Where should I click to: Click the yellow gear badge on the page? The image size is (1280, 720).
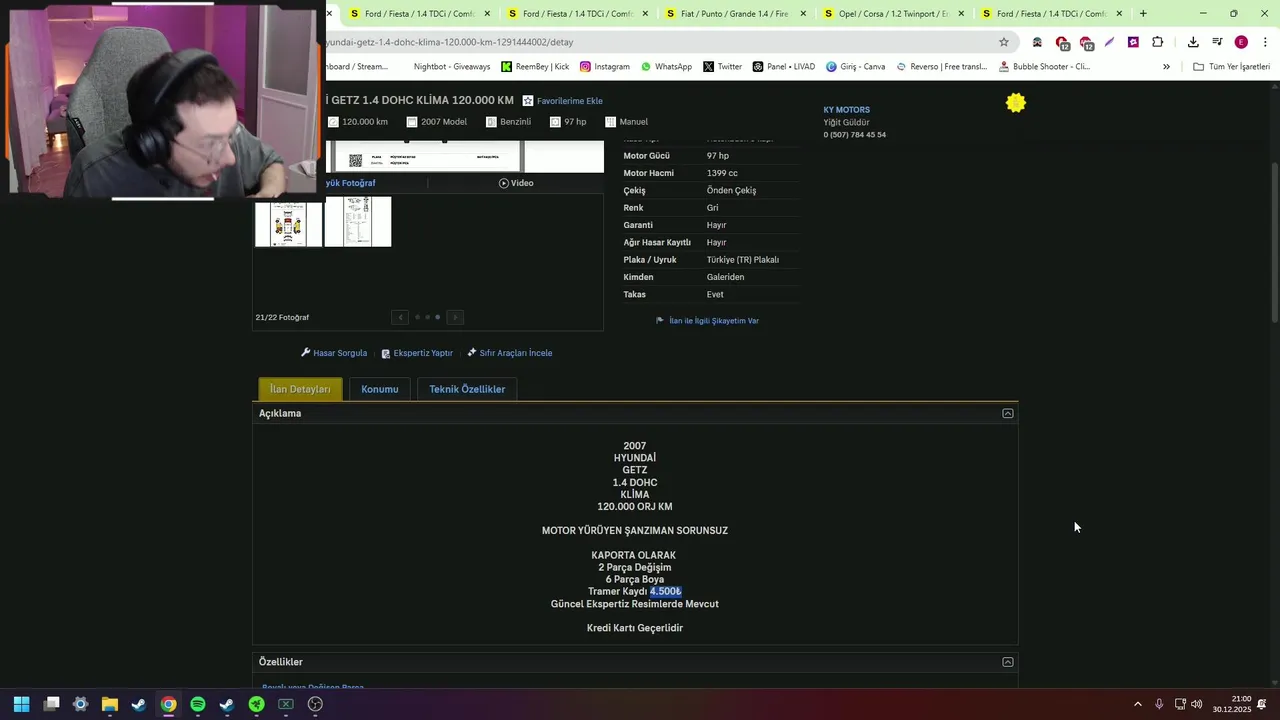tap(1016, 102)
